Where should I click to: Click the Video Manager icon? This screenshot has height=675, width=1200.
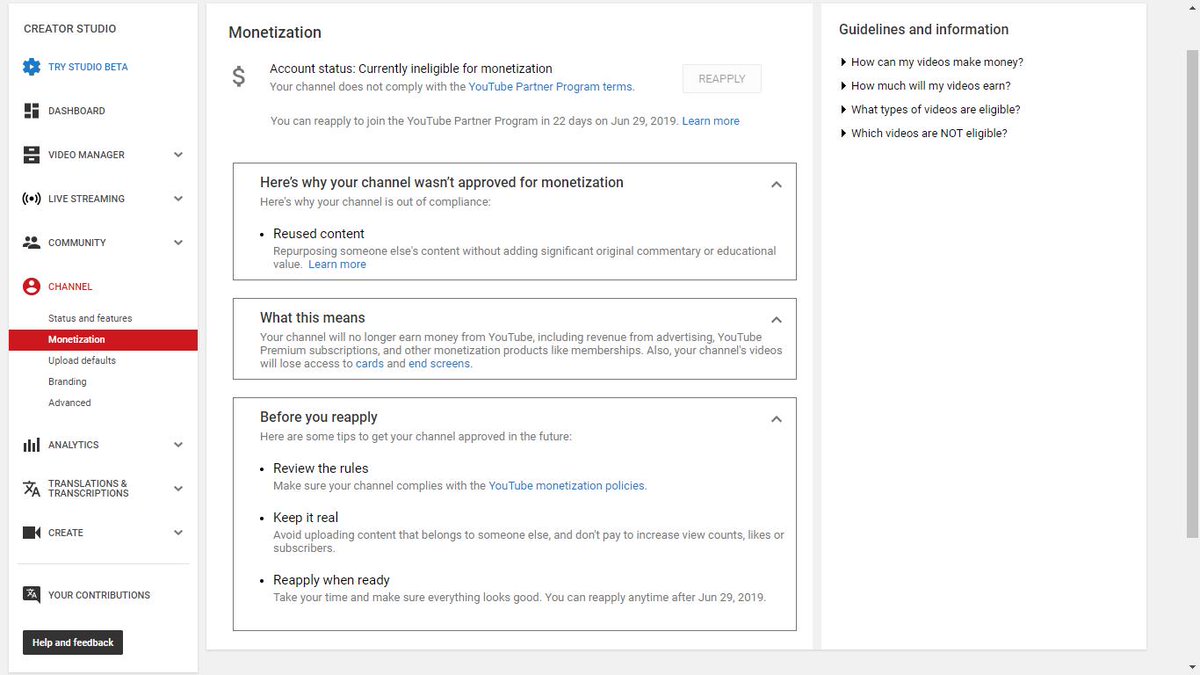click(x=31, y=155)
